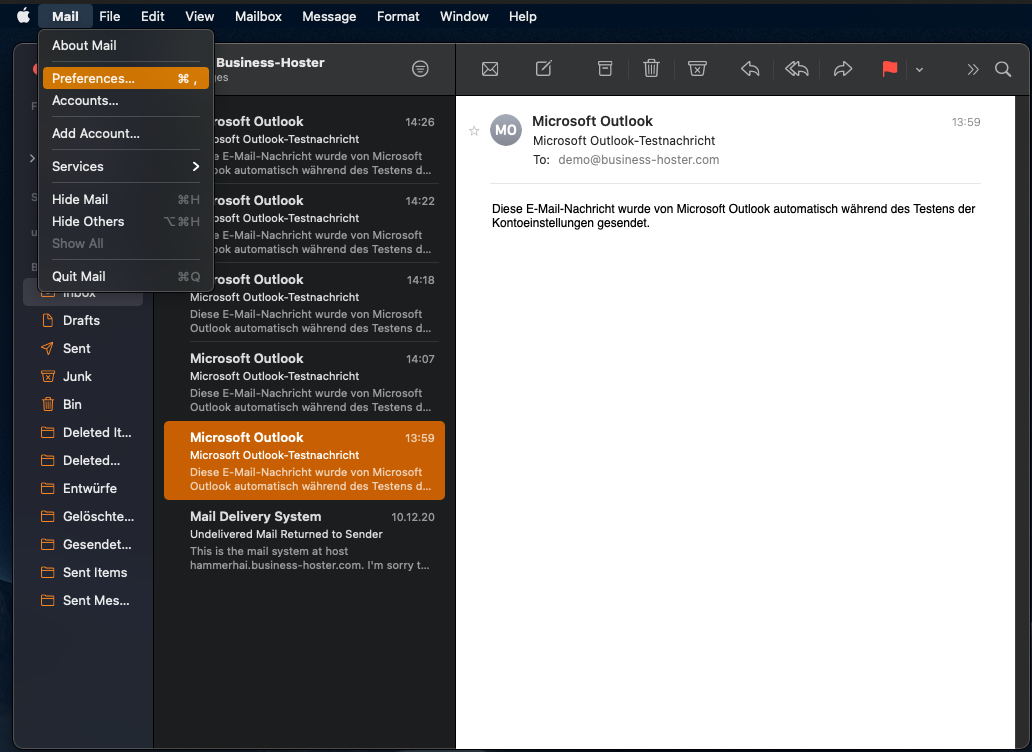Open the Mailbox menu
Viewport: 1032px width, 752px height.
coord(258,16)
